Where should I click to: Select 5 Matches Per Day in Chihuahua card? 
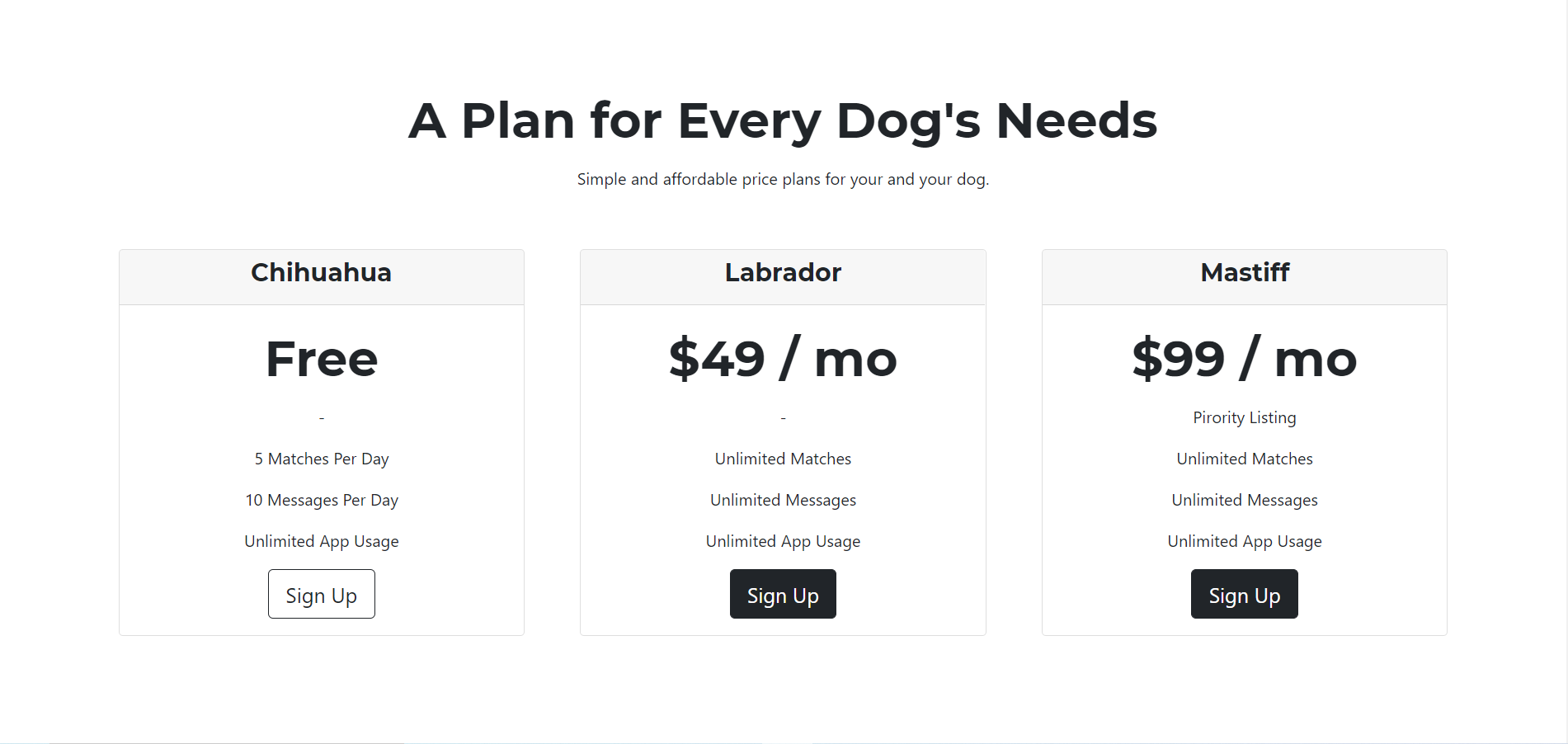(x=321, y=459)
